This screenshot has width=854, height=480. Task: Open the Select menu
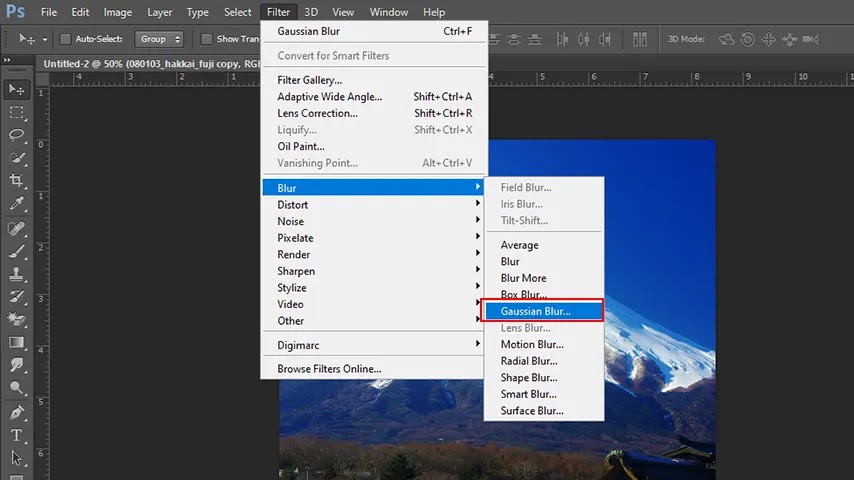click(x=237, y=12)
